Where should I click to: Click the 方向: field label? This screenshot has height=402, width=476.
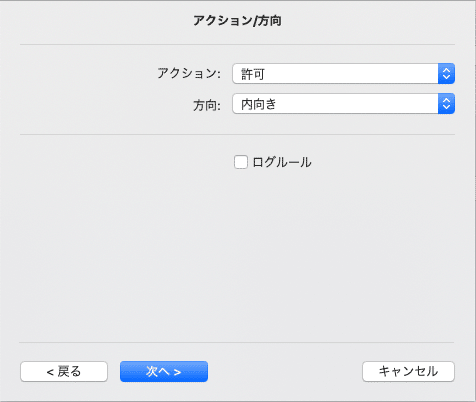[207, 105]
